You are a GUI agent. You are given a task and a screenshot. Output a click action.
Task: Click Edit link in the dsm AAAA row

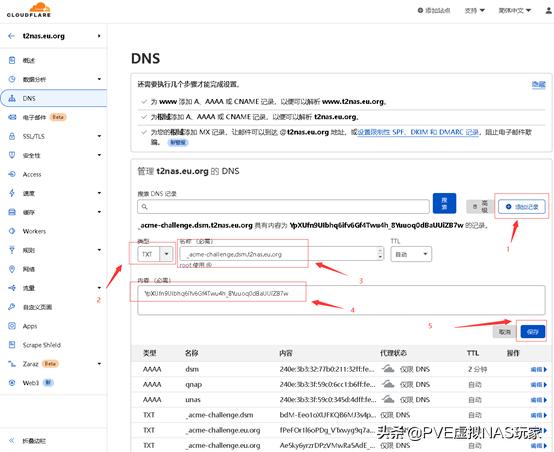[x=538, y=369]
